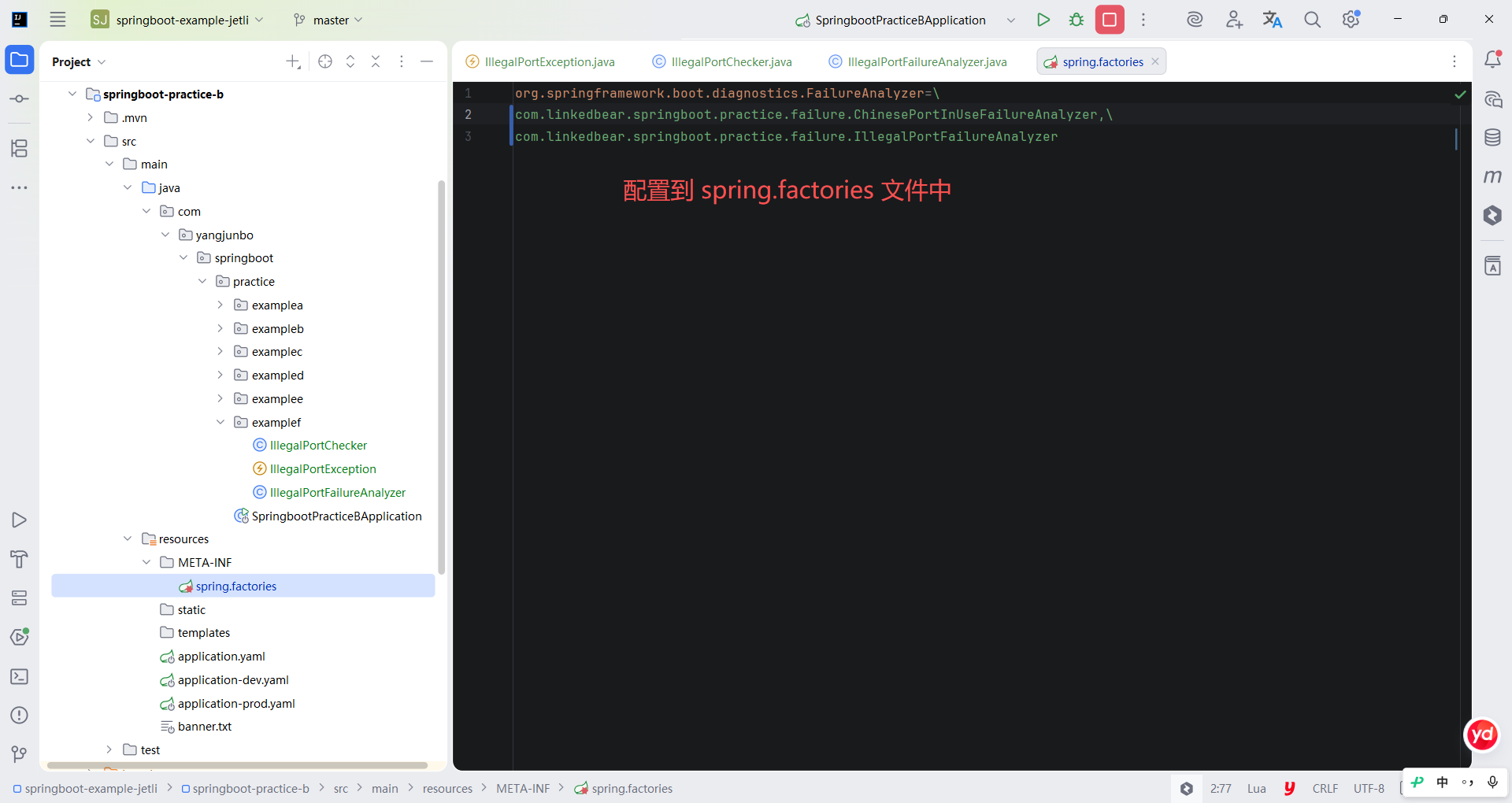The height and width of the screenshot is (803, 1512).
Task: Open Notifications bell icon
Action: tap(1492, 60)
